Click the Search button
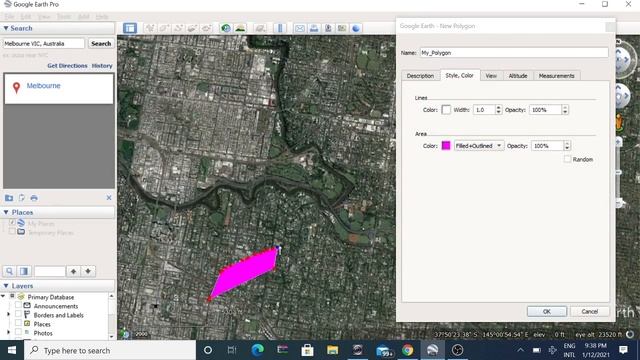 coord(101,43)
